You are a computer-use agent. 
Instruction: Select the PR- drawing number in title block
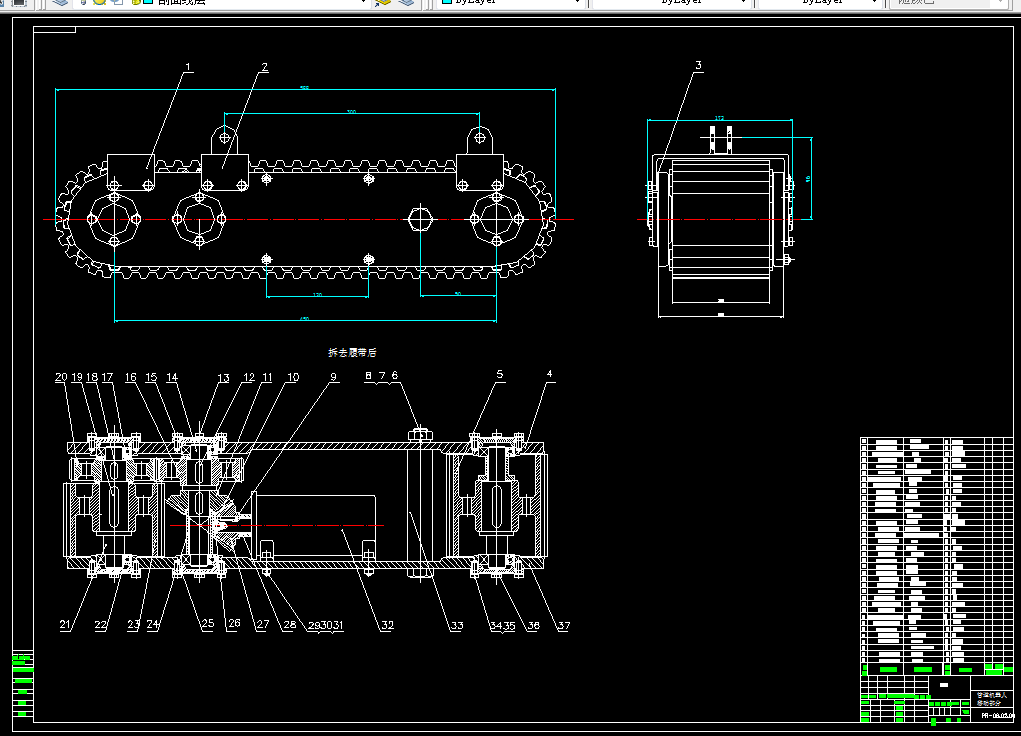pyautogui.click(x=998, y=716)
